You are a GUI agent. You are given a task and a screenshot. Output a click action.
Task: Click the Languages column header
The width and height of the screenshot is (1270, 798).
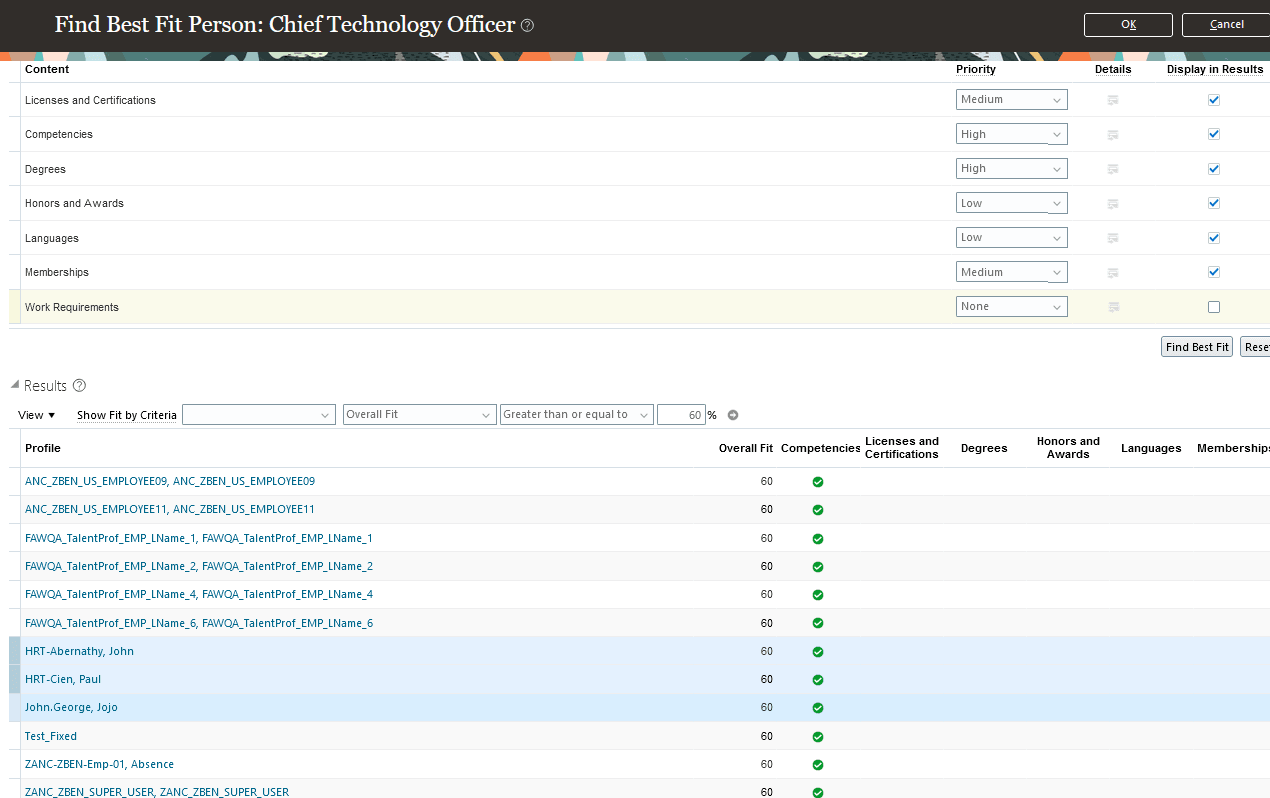(x=1151, y=449)
